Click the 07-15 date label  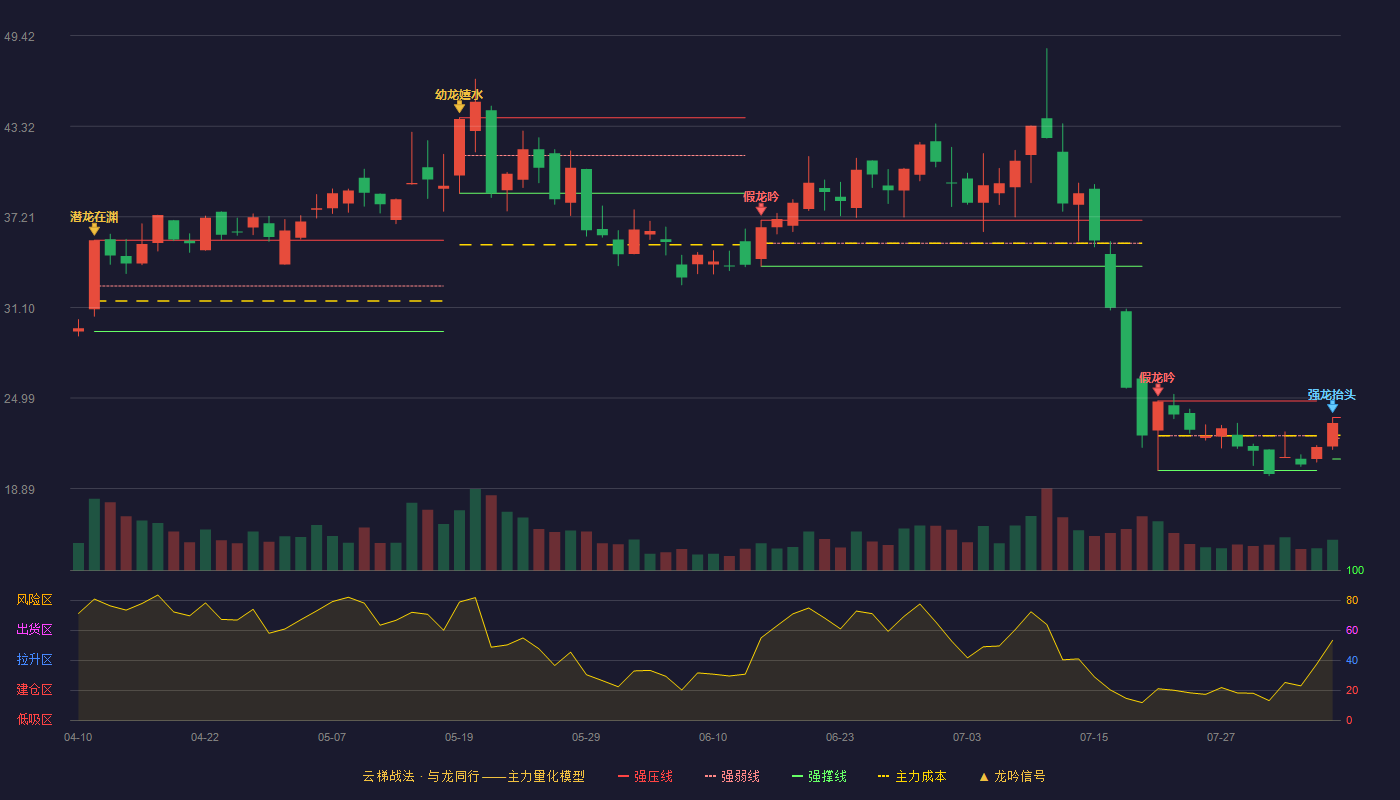coord(1094,737)
